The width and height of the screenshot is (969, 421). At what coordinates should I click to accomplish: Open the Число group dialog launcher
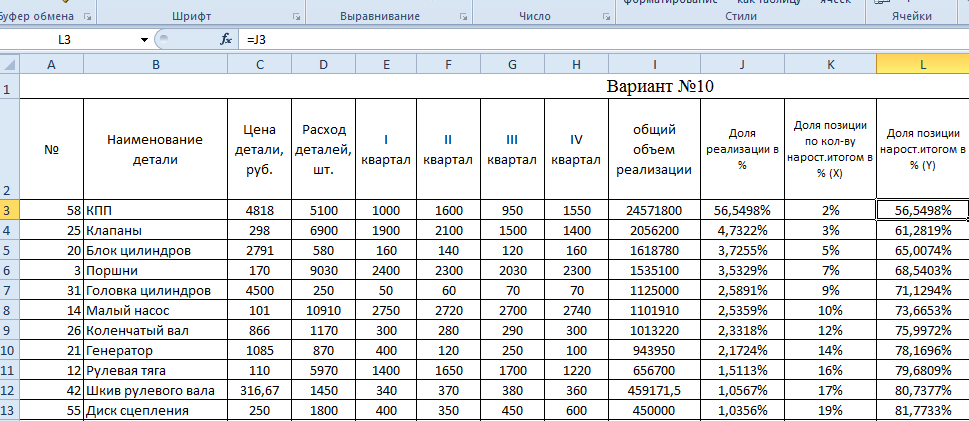(x=606, y=17)
